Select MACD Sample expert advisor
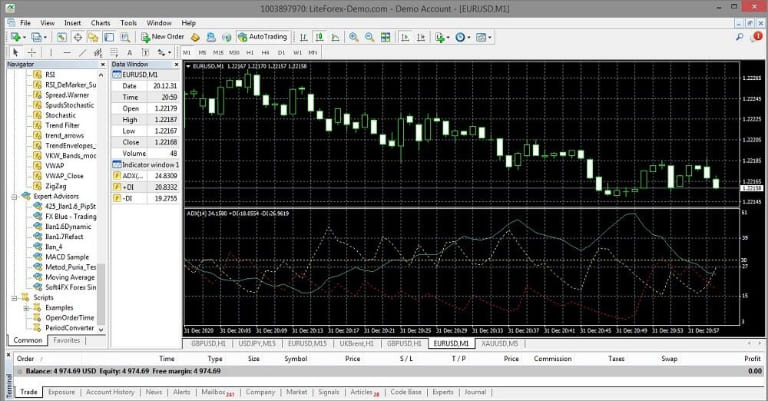 coord(66,257)
